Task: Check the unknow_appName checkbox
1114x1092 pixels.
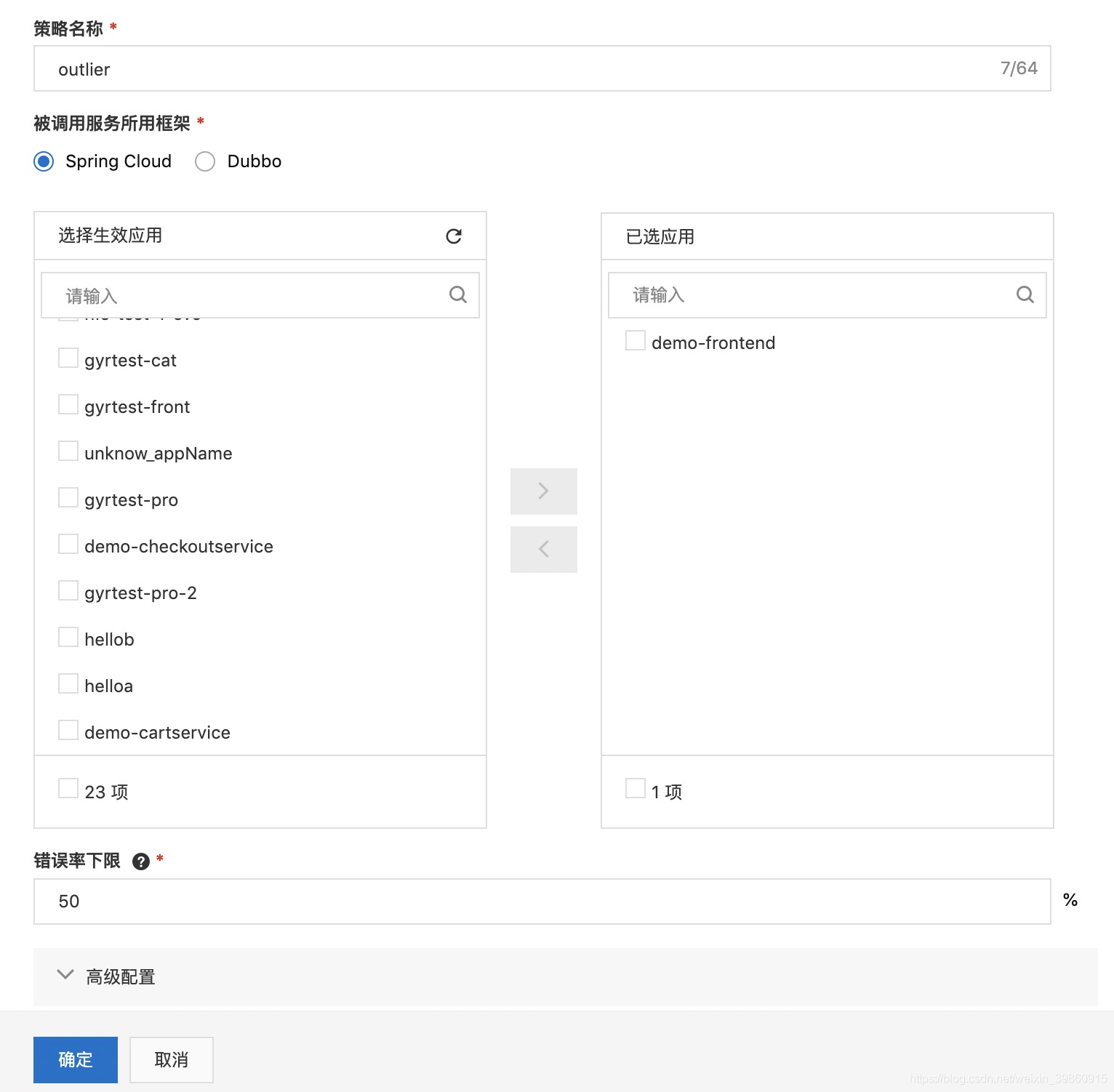Action: tap(68, 451)
